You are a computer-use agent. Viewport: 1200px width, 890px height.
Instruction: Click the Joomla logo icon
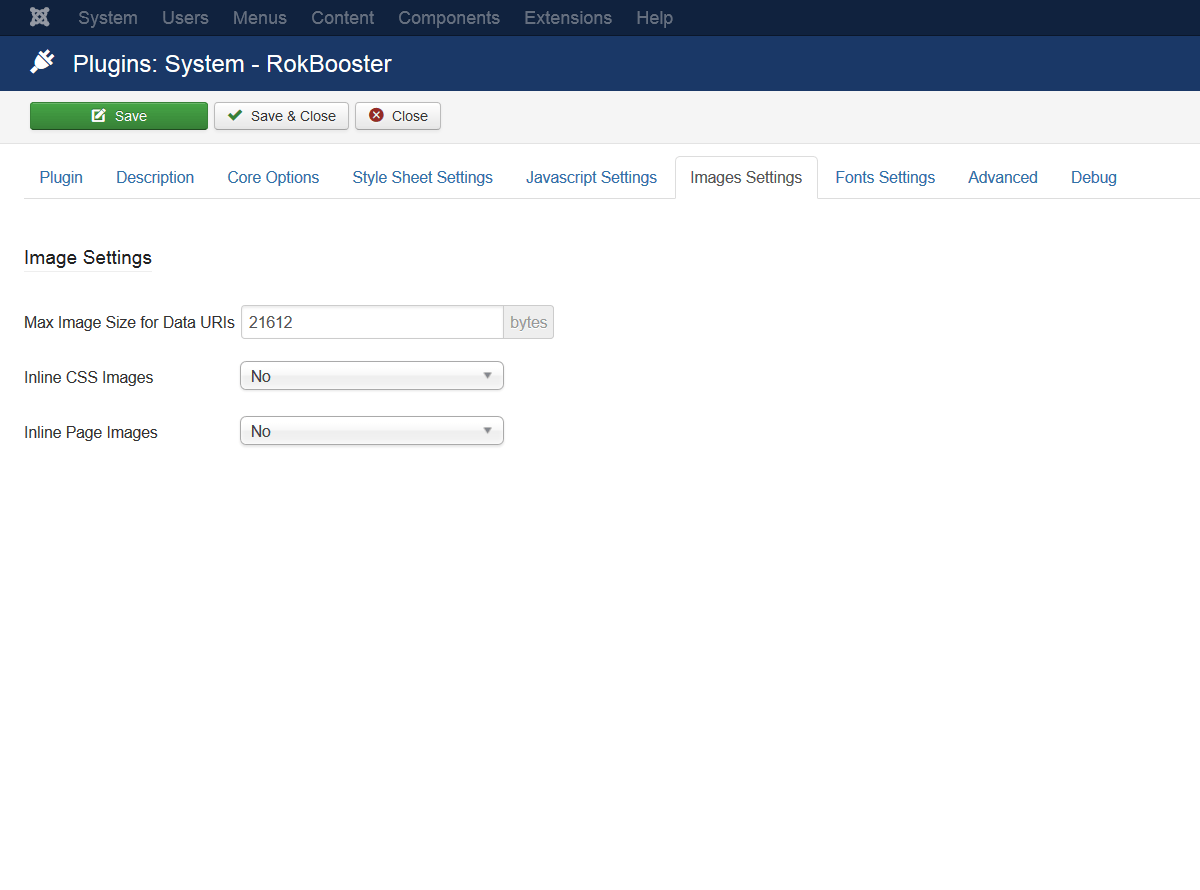pos(40,18)
